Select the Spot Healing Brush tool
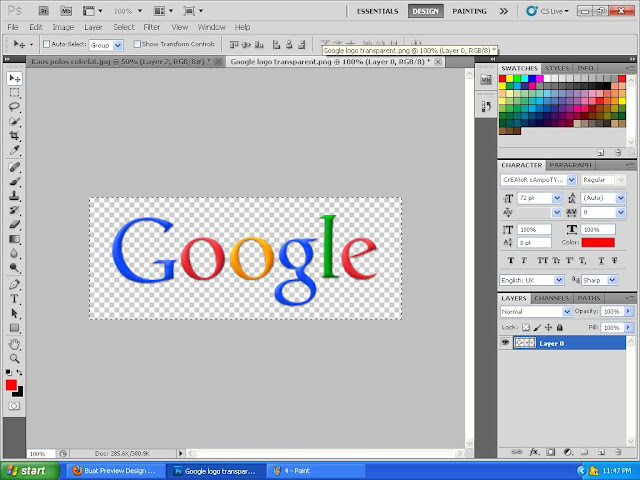This screenshot has height=480, width=640. tap(14, 167)
